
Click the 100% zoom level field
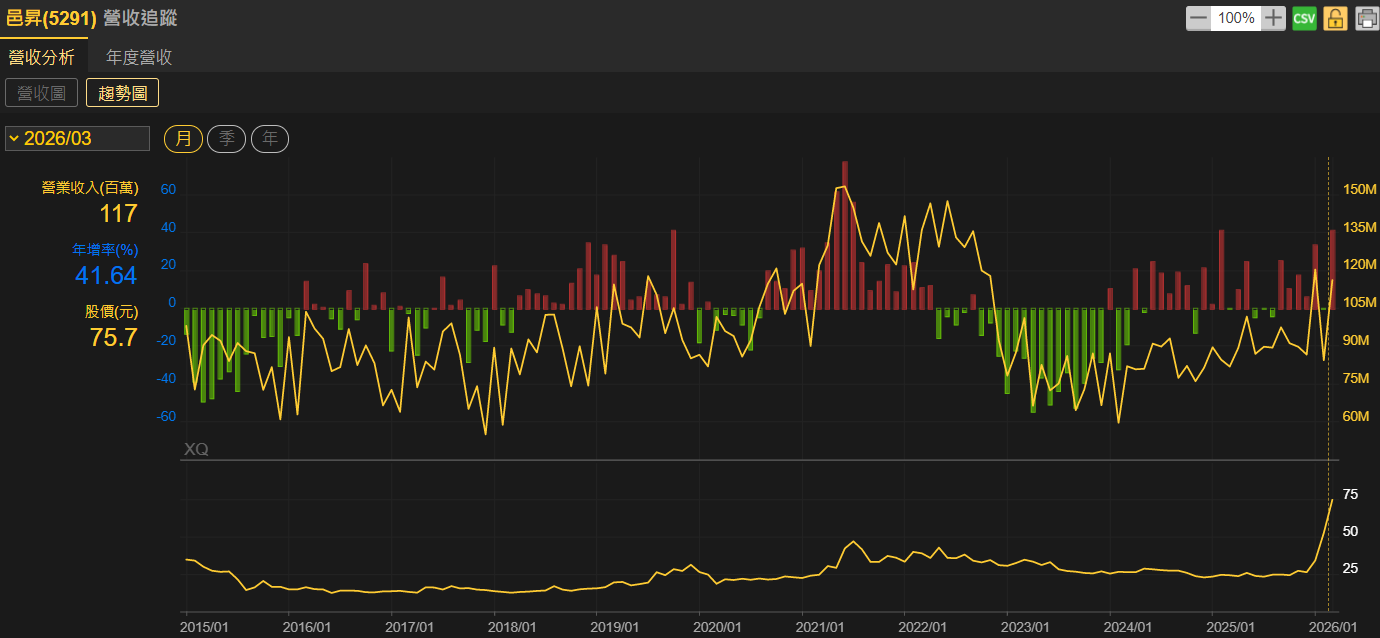click(x=1236, y=18)
